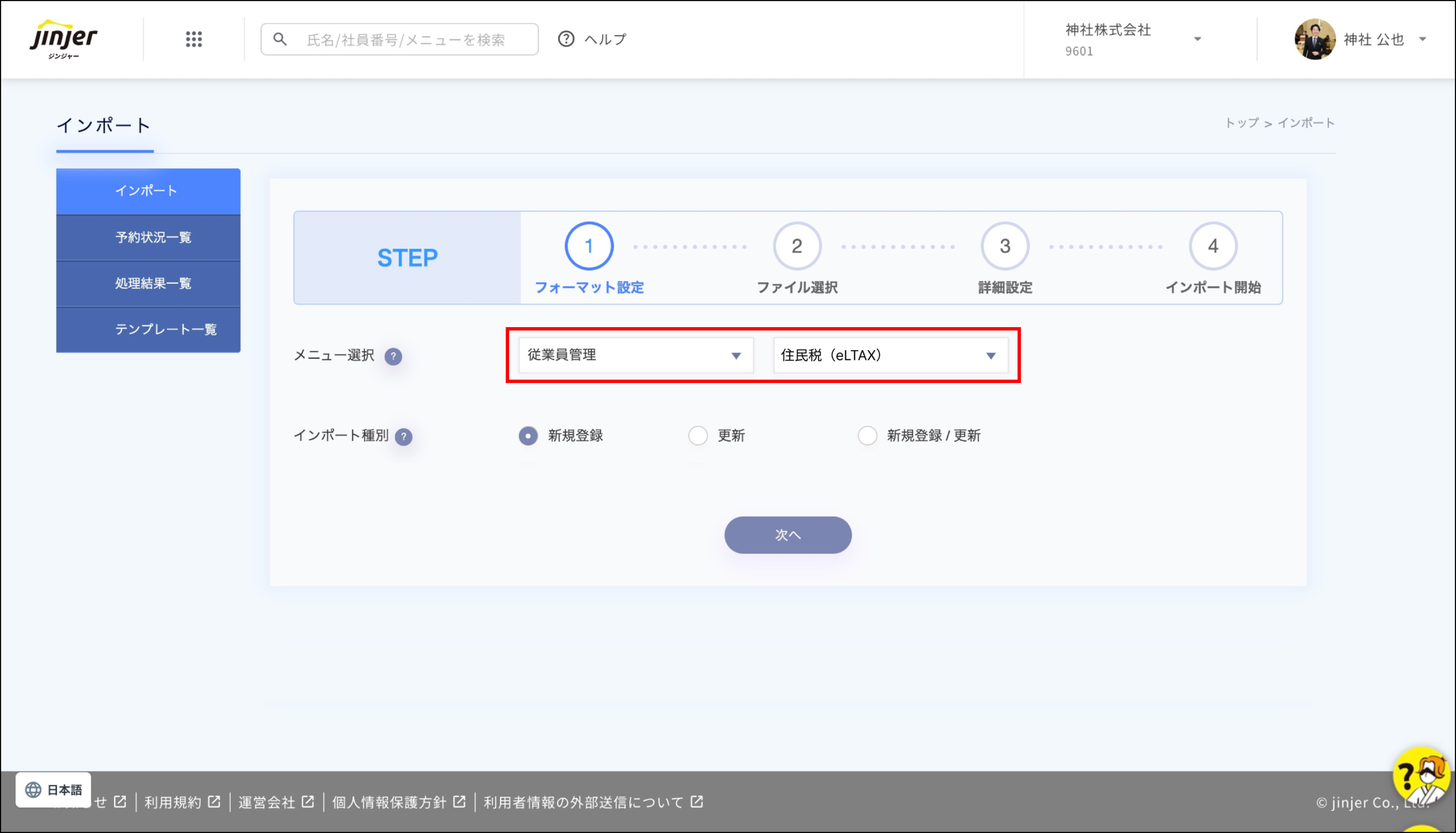This screenshot has width=1456, height=833.
Task: Open 処理結果一覧 in the sidebar
Action: 148,283
